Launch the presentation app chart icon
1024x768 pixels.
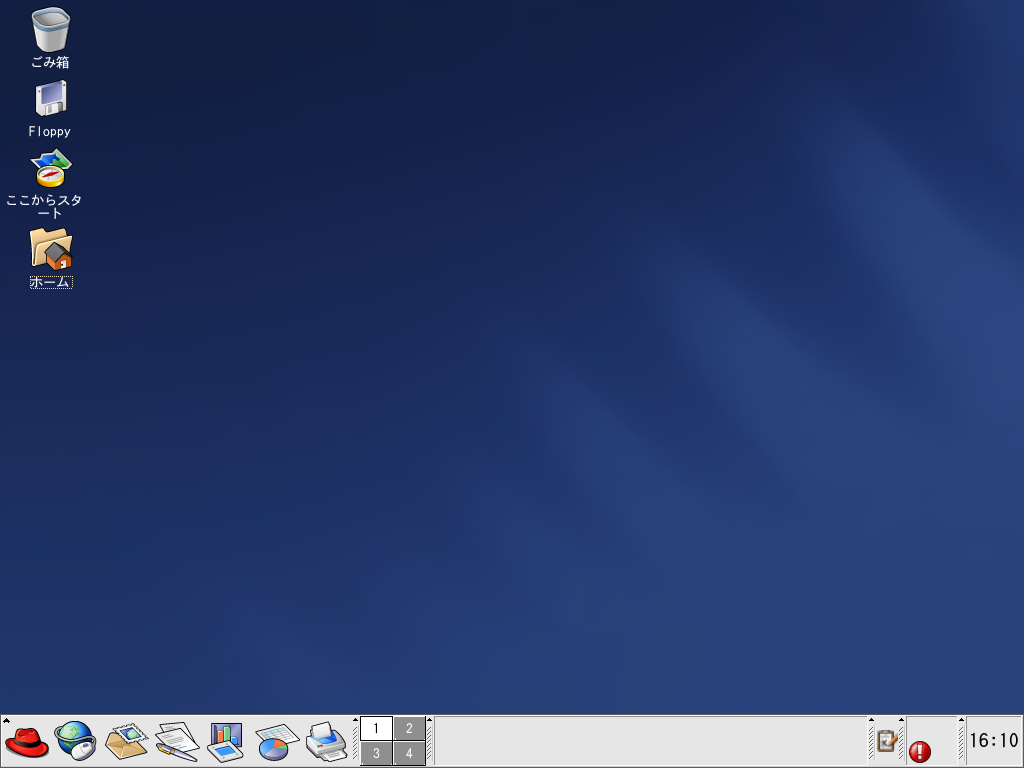(x=225, y=742)
